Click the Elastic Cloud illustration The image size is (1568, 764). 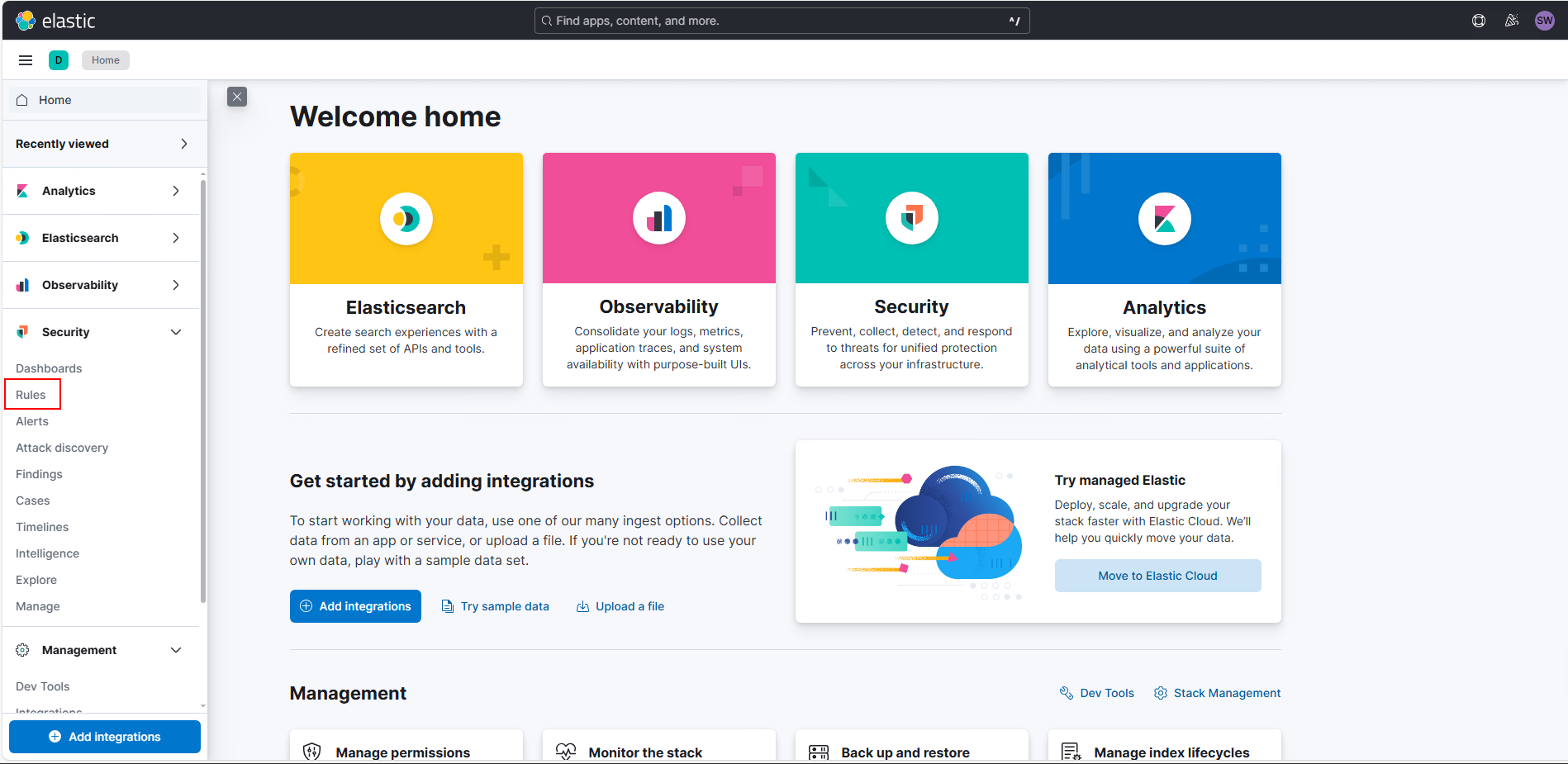pyautogui.click(x=919, y=532)
